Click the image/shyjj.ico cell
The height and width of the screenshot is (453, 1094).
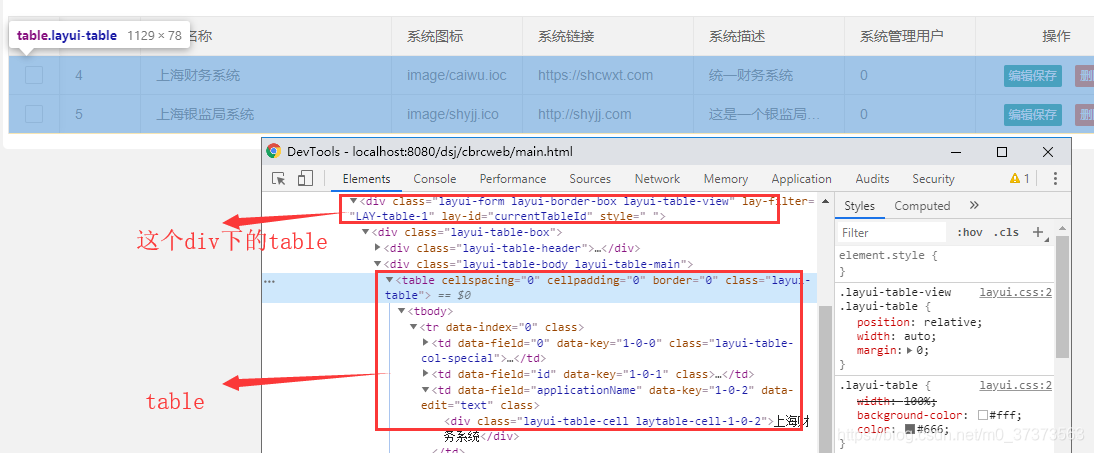point(455,114)
